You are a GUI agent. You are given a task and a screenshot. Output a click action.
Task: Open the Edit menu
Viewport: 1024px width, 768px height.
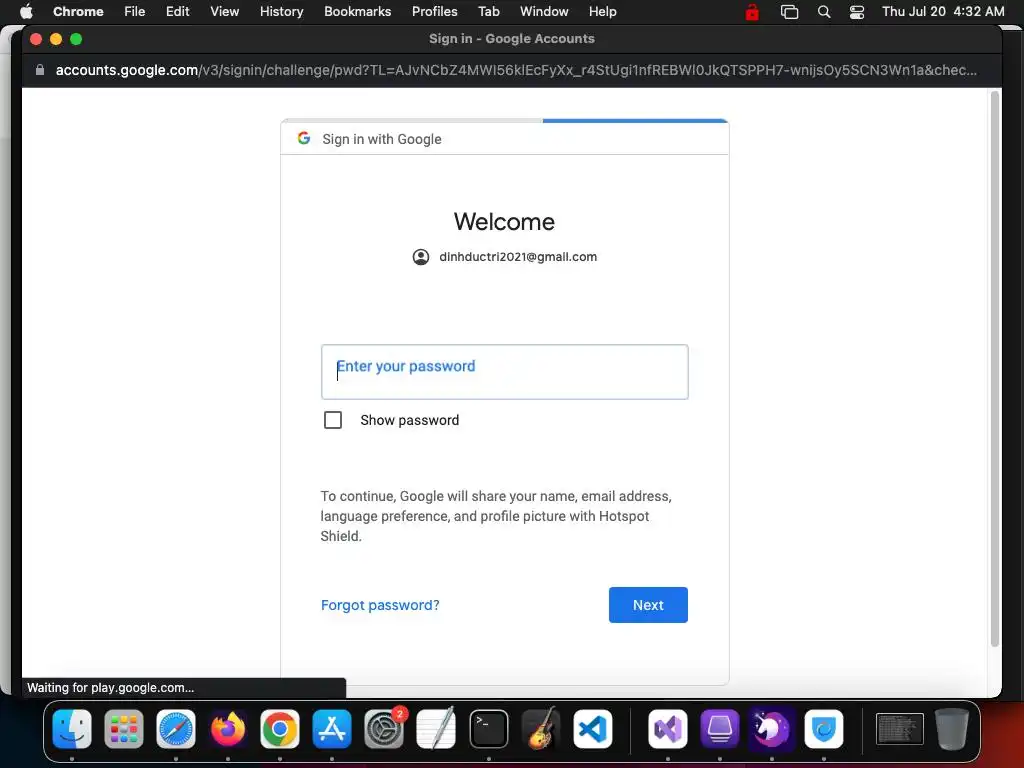click(x=178, y=11)
